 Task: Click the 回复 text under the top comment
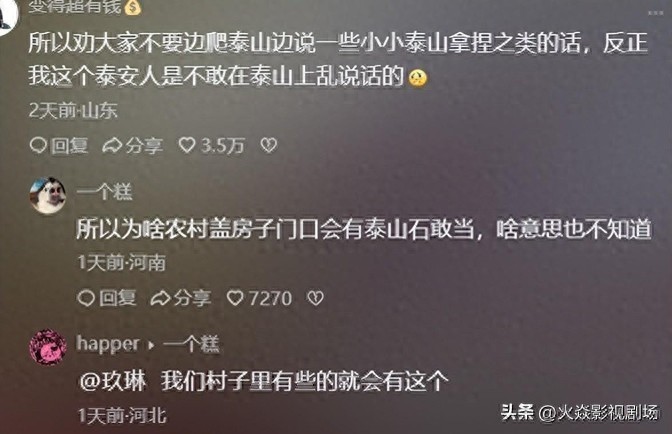tap(70, 146)
